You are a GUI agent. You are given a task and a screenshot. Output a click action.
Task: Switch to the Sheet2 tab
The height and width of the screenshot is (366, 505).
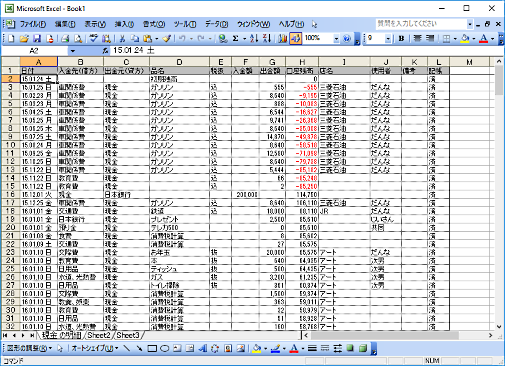click(x=99, y=335)
